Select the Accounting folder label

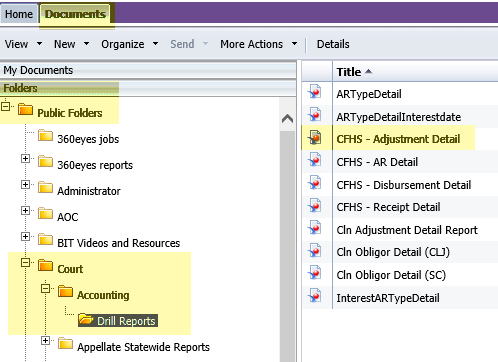tap(103, 295)
